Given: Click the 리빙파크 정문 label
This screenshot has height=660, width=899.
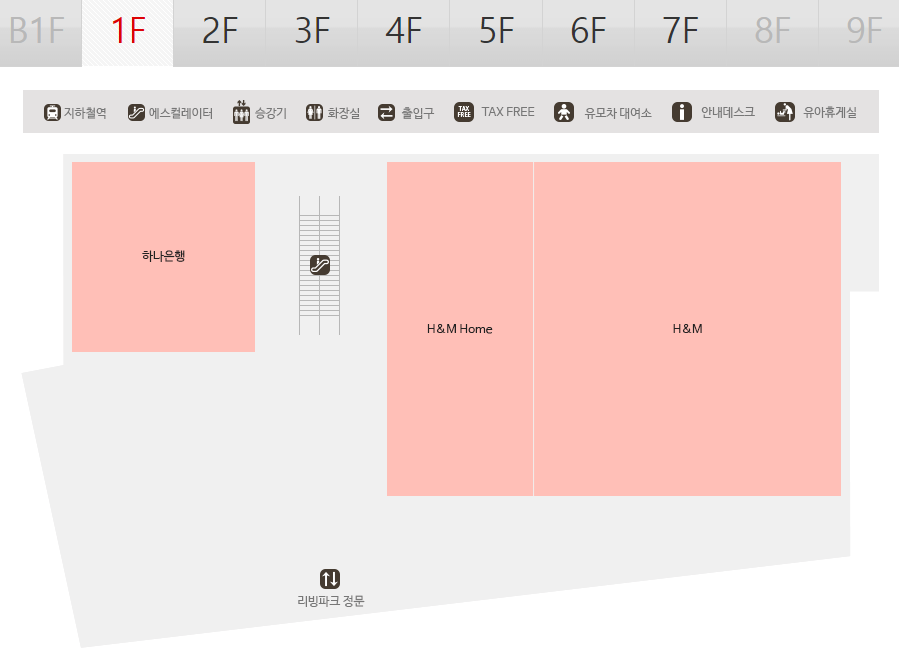Looking at the screenshot, I should [x=331, y=601].
